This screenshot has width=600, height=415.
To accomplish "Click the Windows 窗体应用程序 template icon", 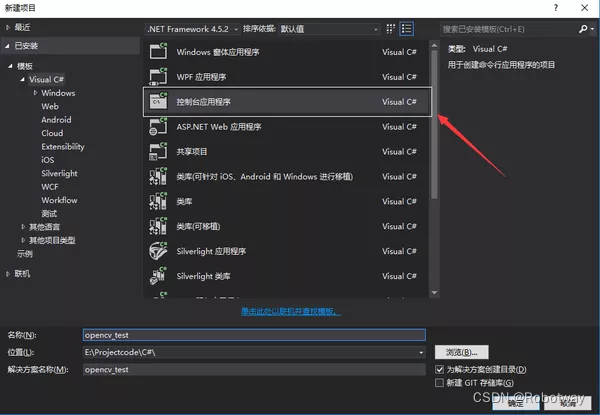I will 158,51.
